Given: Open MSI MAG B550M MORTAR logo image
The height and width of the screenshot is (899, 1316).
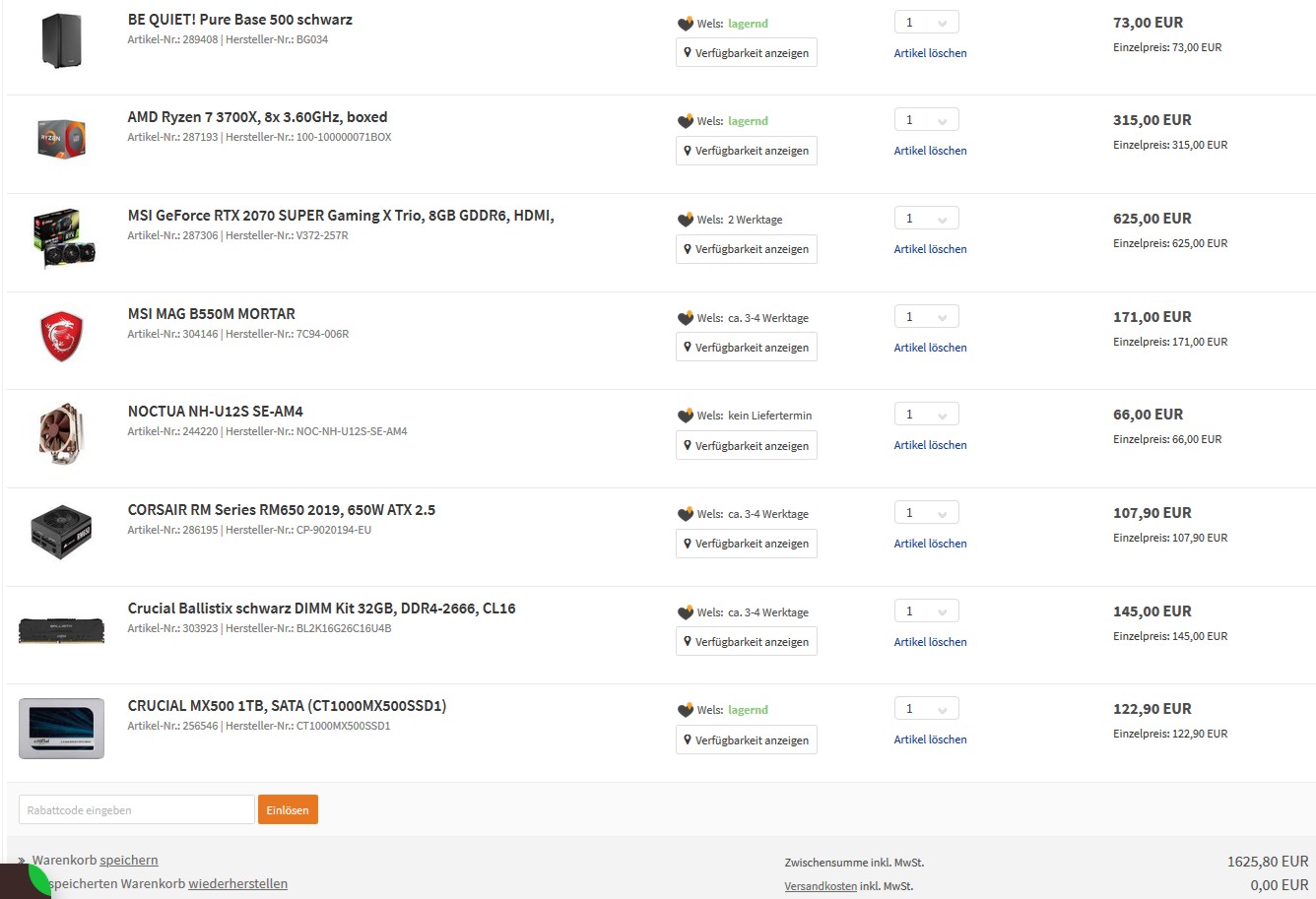Looking at the screenshot, I should [x=61, y=336].
